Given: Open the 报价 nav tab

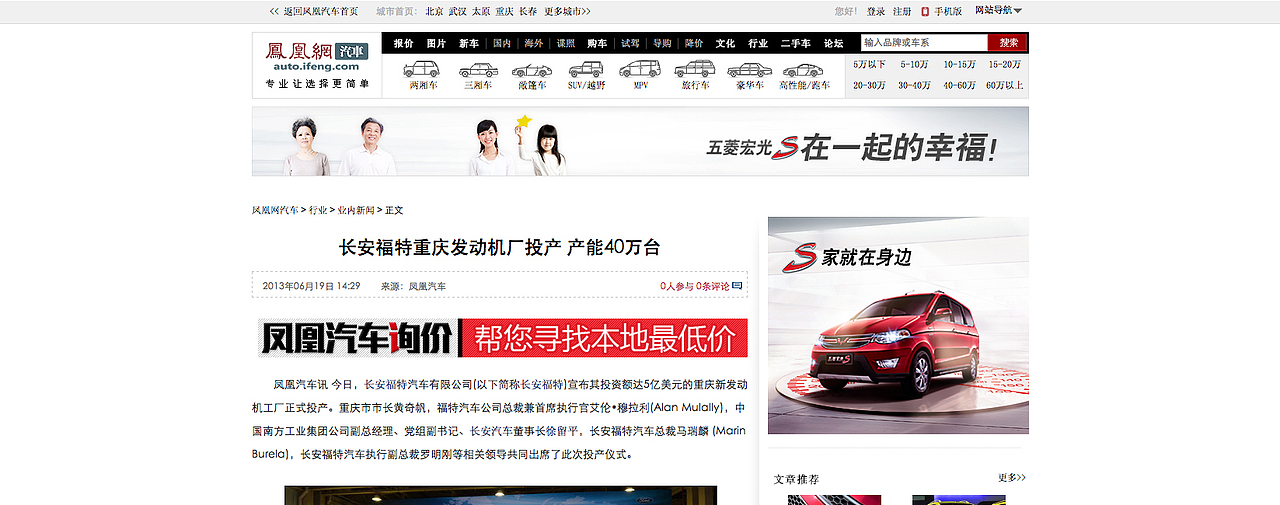Looking at the screenshot, I should tap(403, 43).
